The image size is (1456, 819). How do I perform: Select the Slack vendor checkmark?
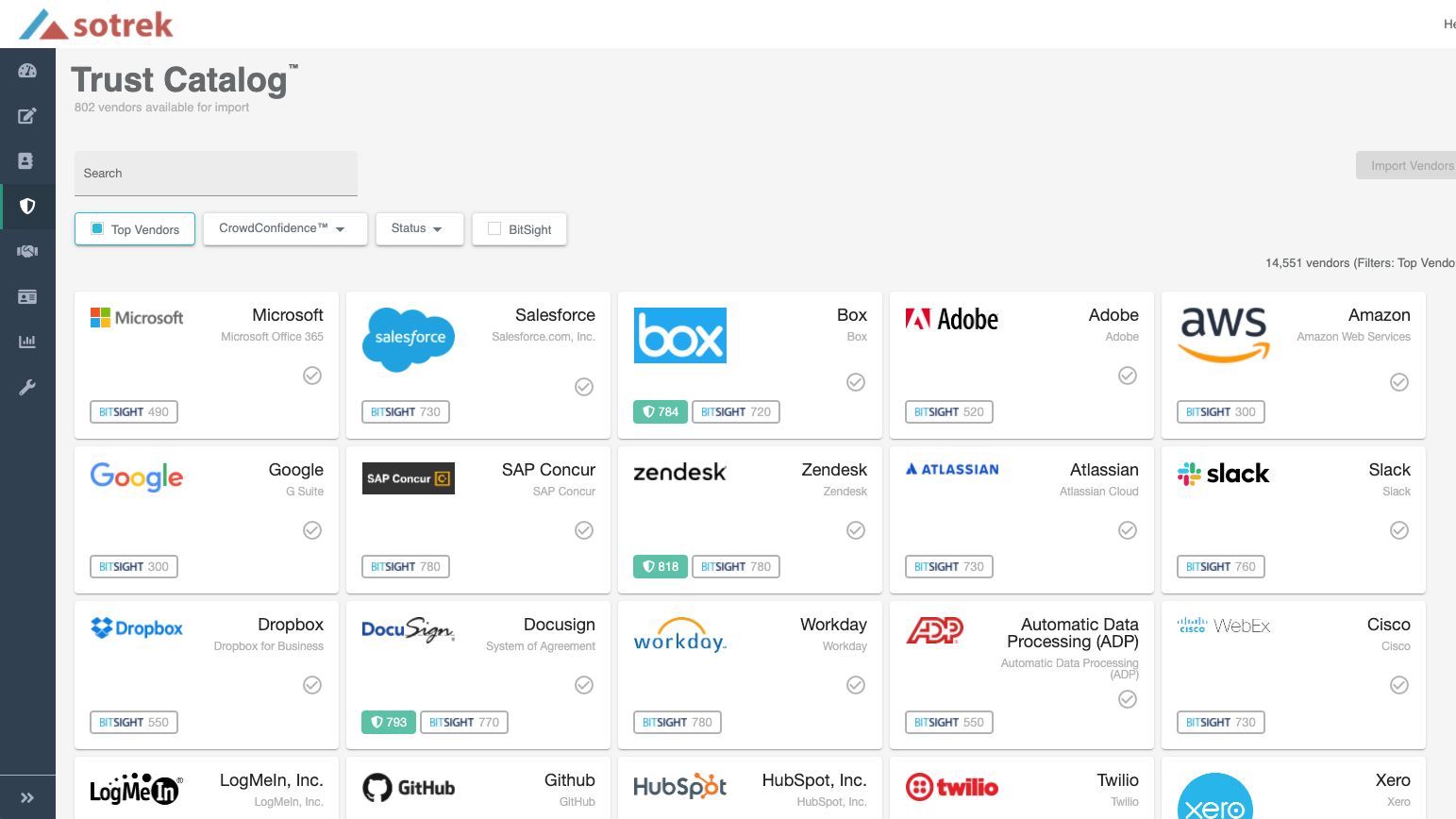coord(1399,530)
